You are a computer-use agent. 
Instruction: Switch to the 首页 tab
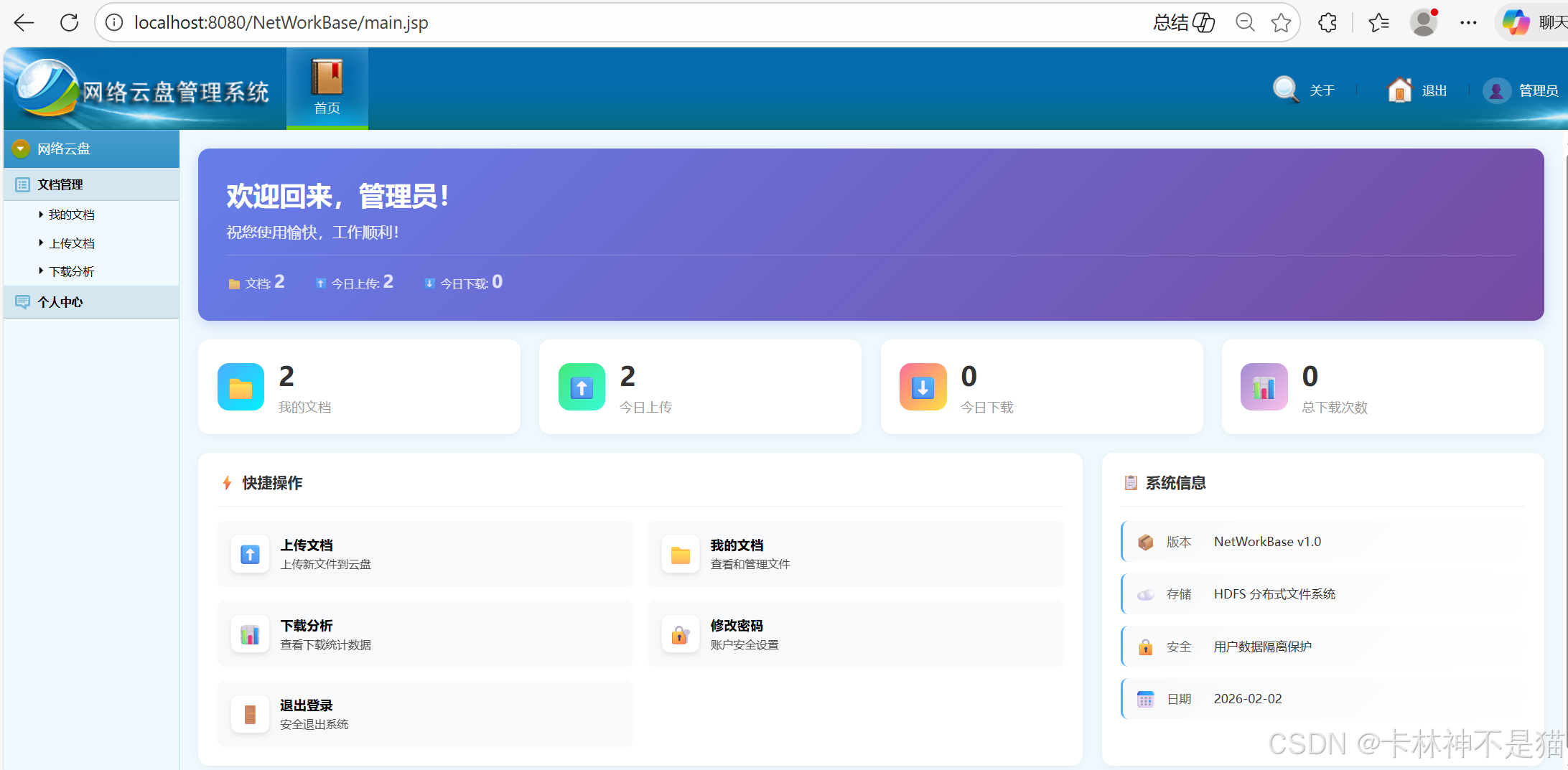click(327, 88)
